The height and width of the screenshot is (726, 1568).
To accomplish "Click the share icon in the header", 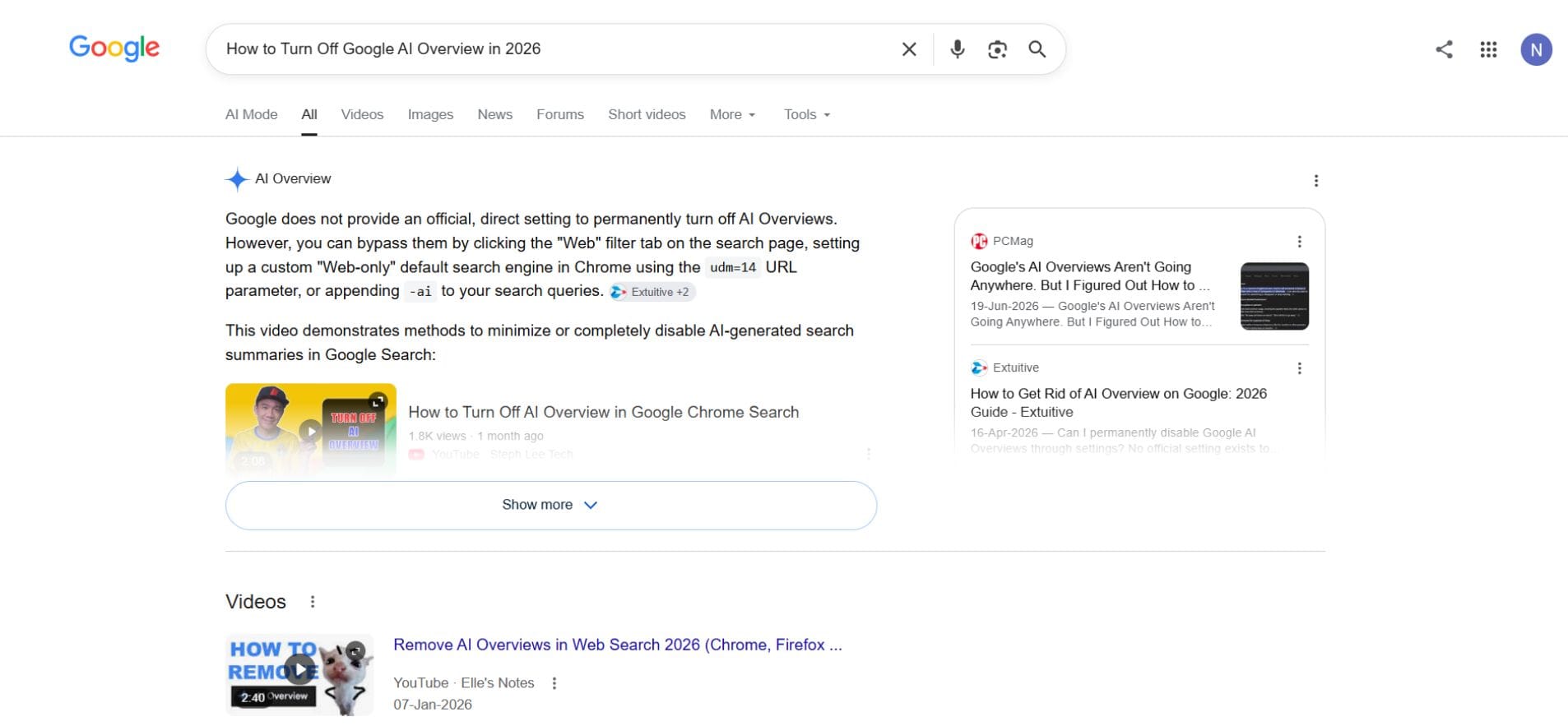I will click(x=1444, y=49).
